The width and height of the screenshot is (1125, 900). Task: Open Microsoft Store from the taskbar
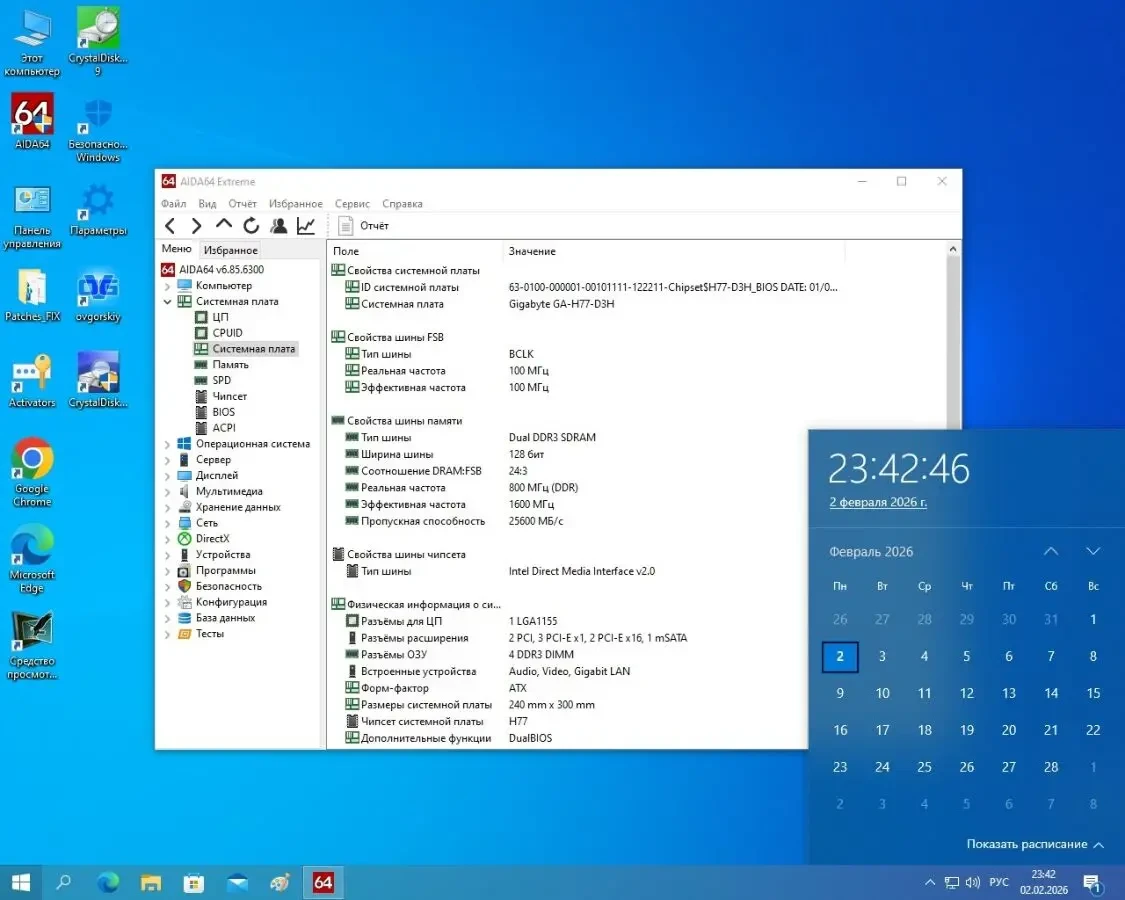pos(194,883)
